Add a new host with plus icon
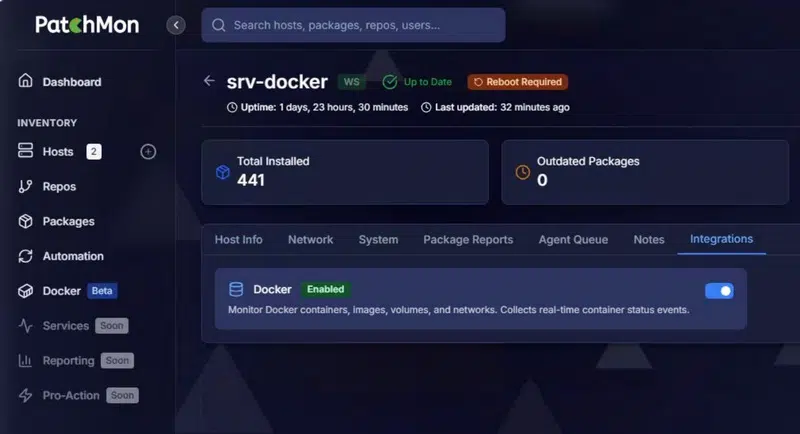Image resolution: width=800 pixels, height=434 pixels. pos(148,152)
